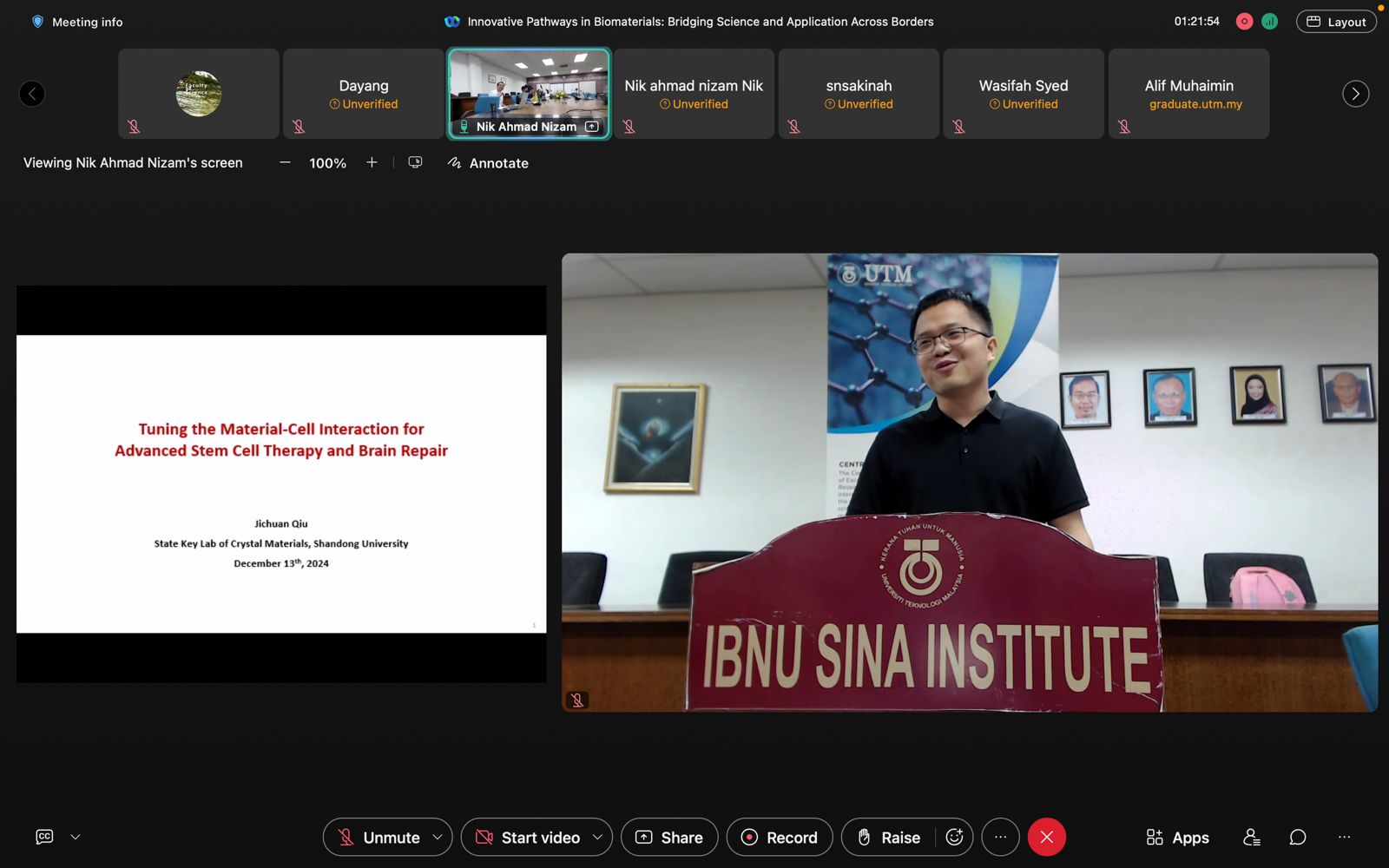1389x868 pixels.
Task: Click the Webex logo by meeting title
Action: point(452,22)
